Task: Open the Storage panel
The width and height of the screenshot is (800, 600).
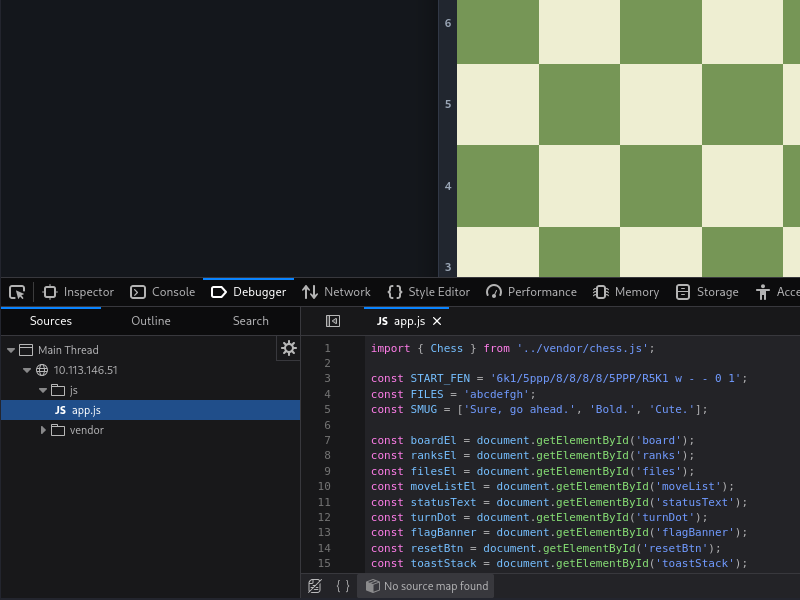Action: coord(707,292)
